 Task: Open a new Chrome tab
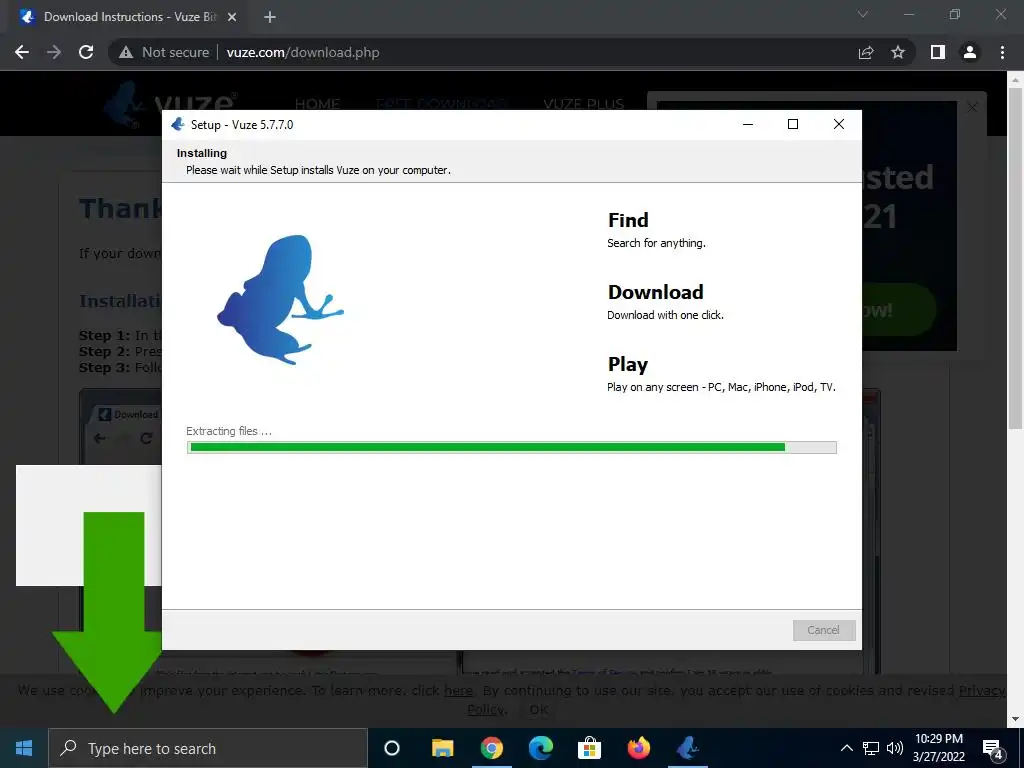pyautogui.click(x=270, y=17)
